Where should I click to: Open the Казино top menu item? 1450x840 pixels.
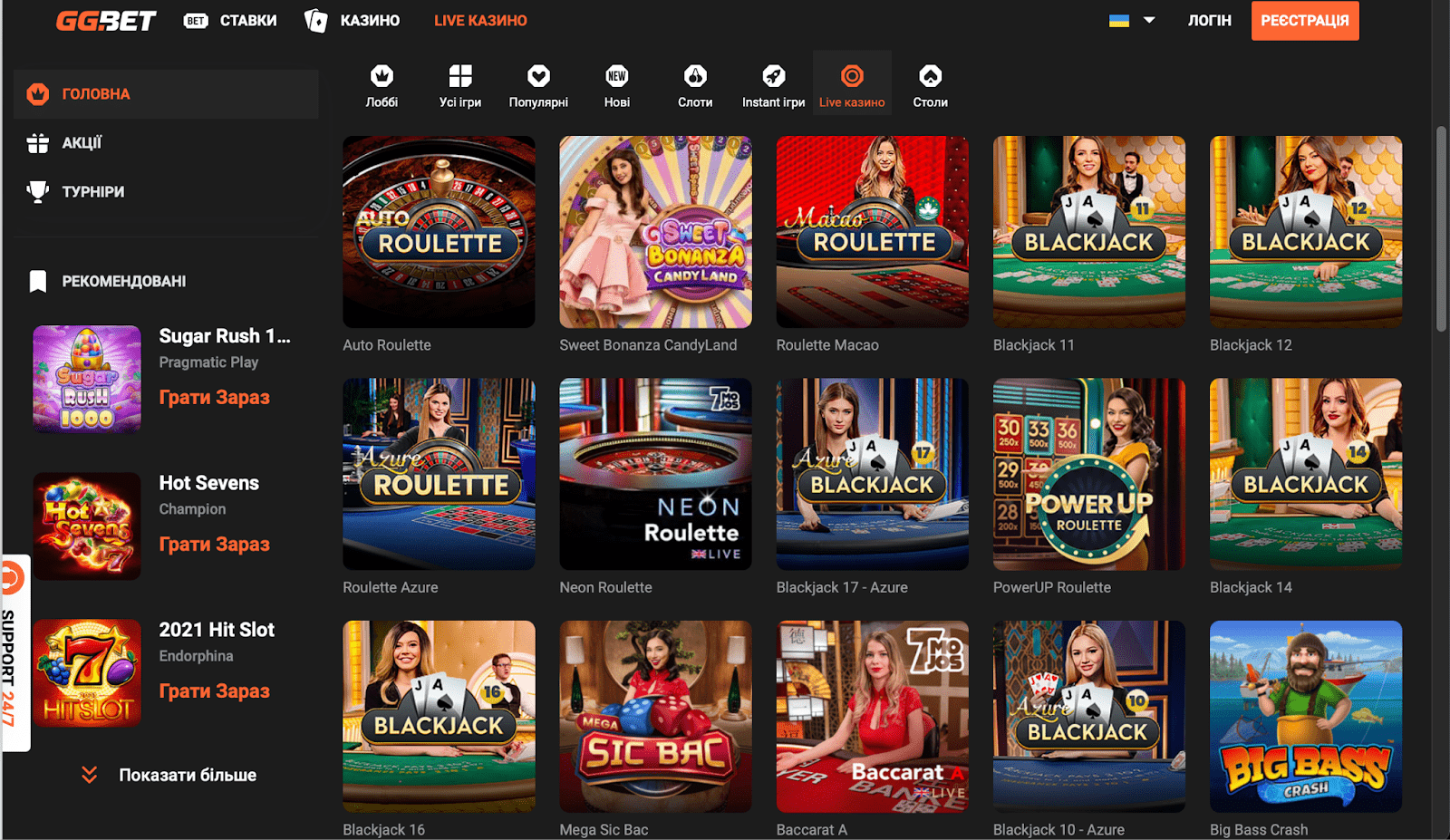(353, 21)
